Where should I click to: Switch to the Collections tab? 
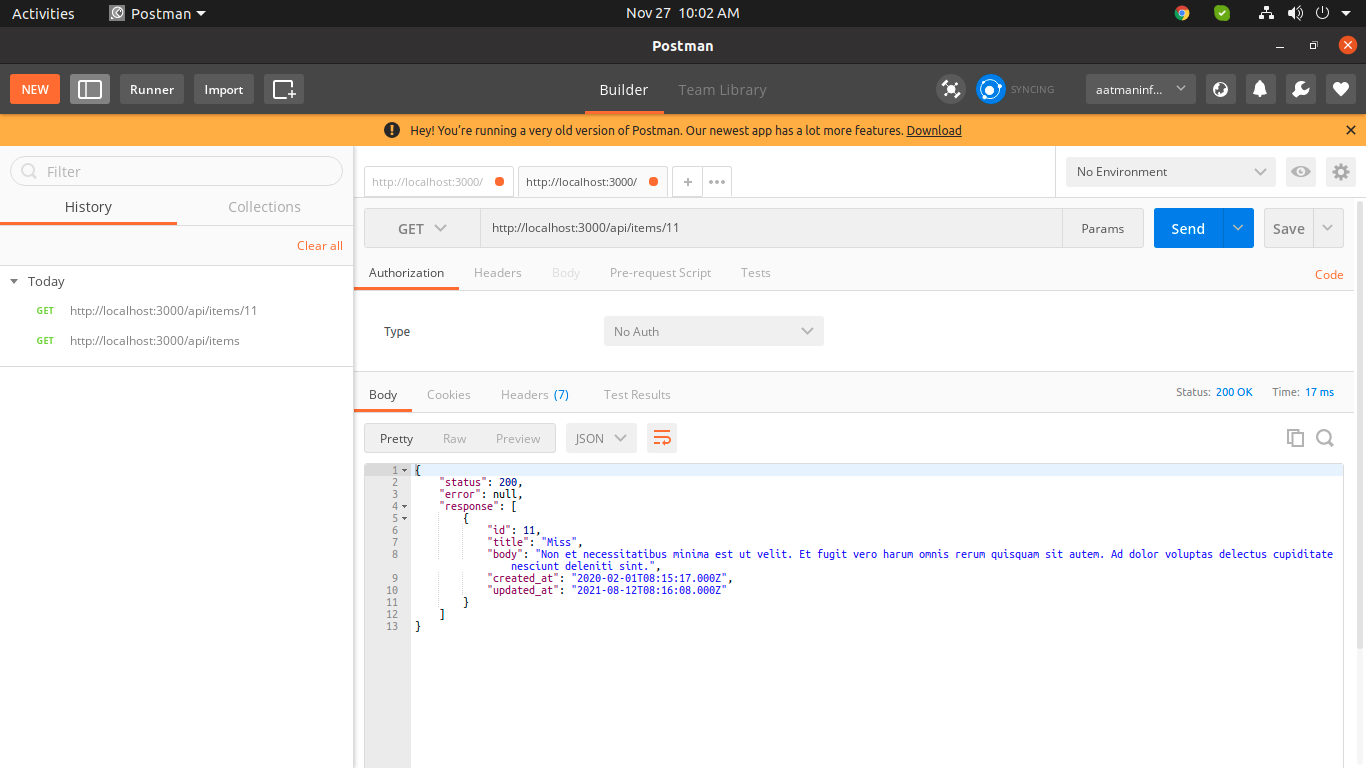pyautogui.click(x=264, y=207)
